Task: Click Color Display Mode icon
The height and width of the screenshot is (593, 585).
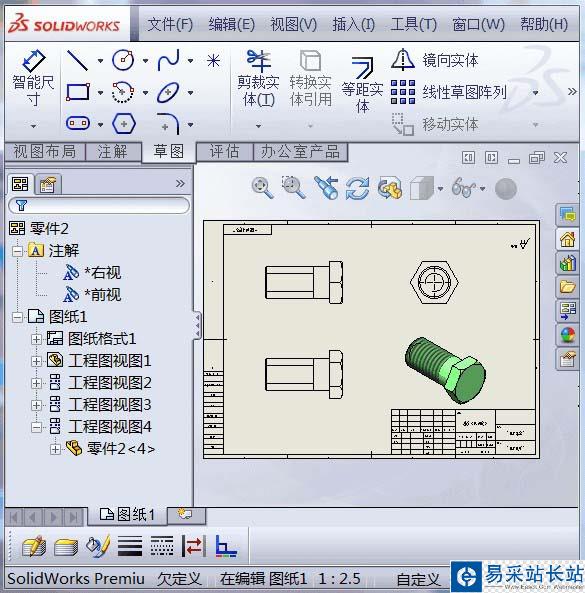Action: pyautogui.click(x=226, y=546)
